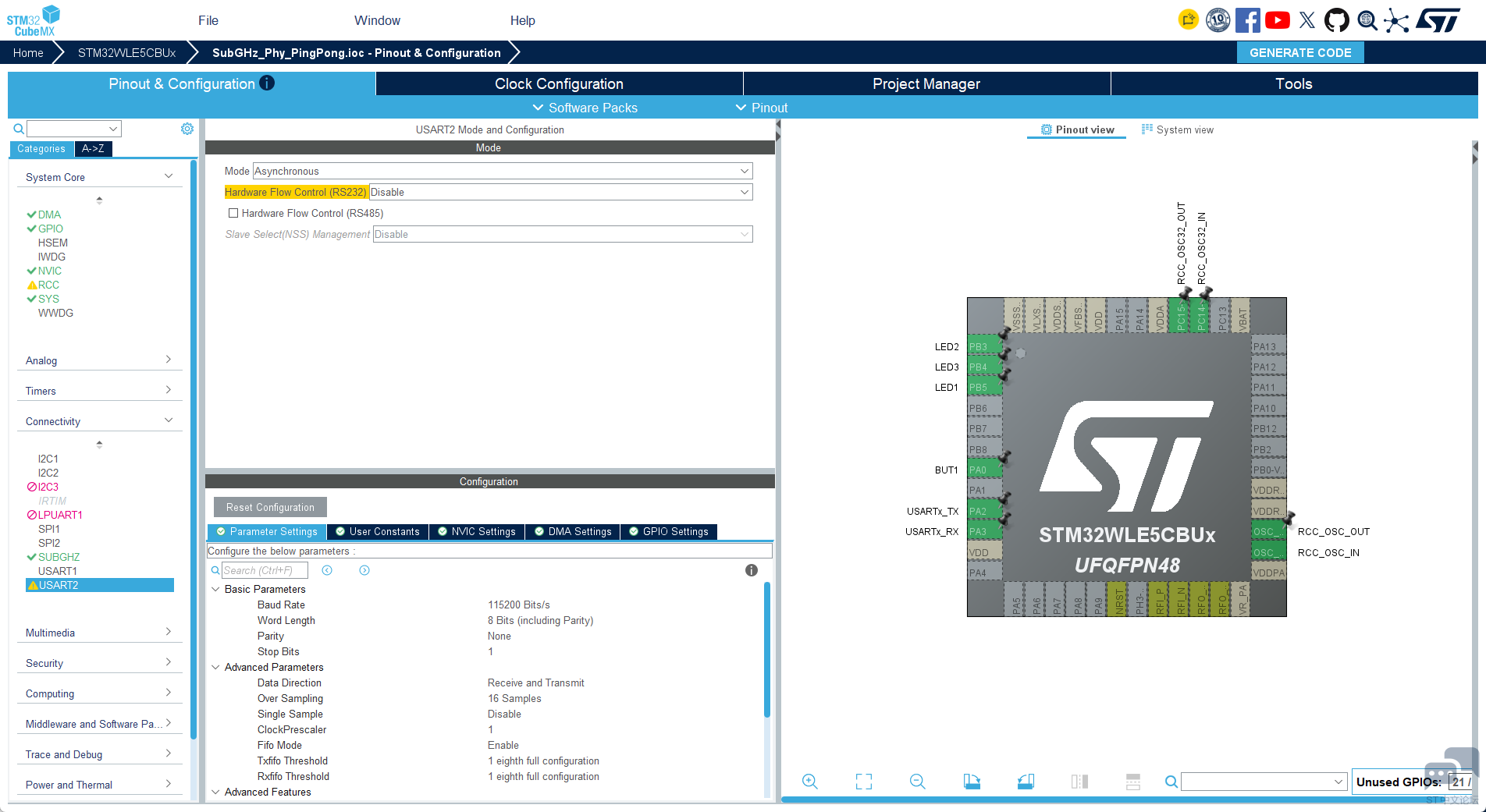1486x812 pixels.
Task: Open the YouTube link icon
Action: pyautogui.click(x=1278, y=20)
